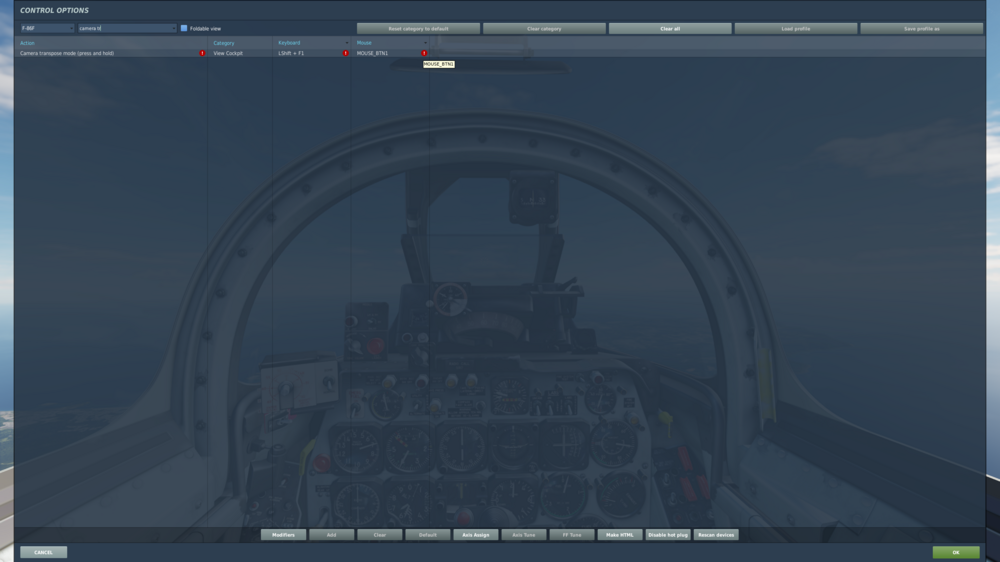
Task: Click the FF Tune button
Action: [x=572, y=535]
